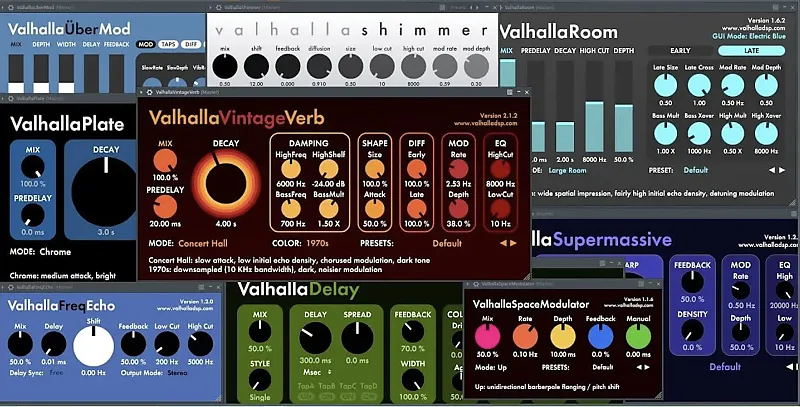Open PRESETS Default menu in VintageVerb
800x407 pixels.
[447, 243]
